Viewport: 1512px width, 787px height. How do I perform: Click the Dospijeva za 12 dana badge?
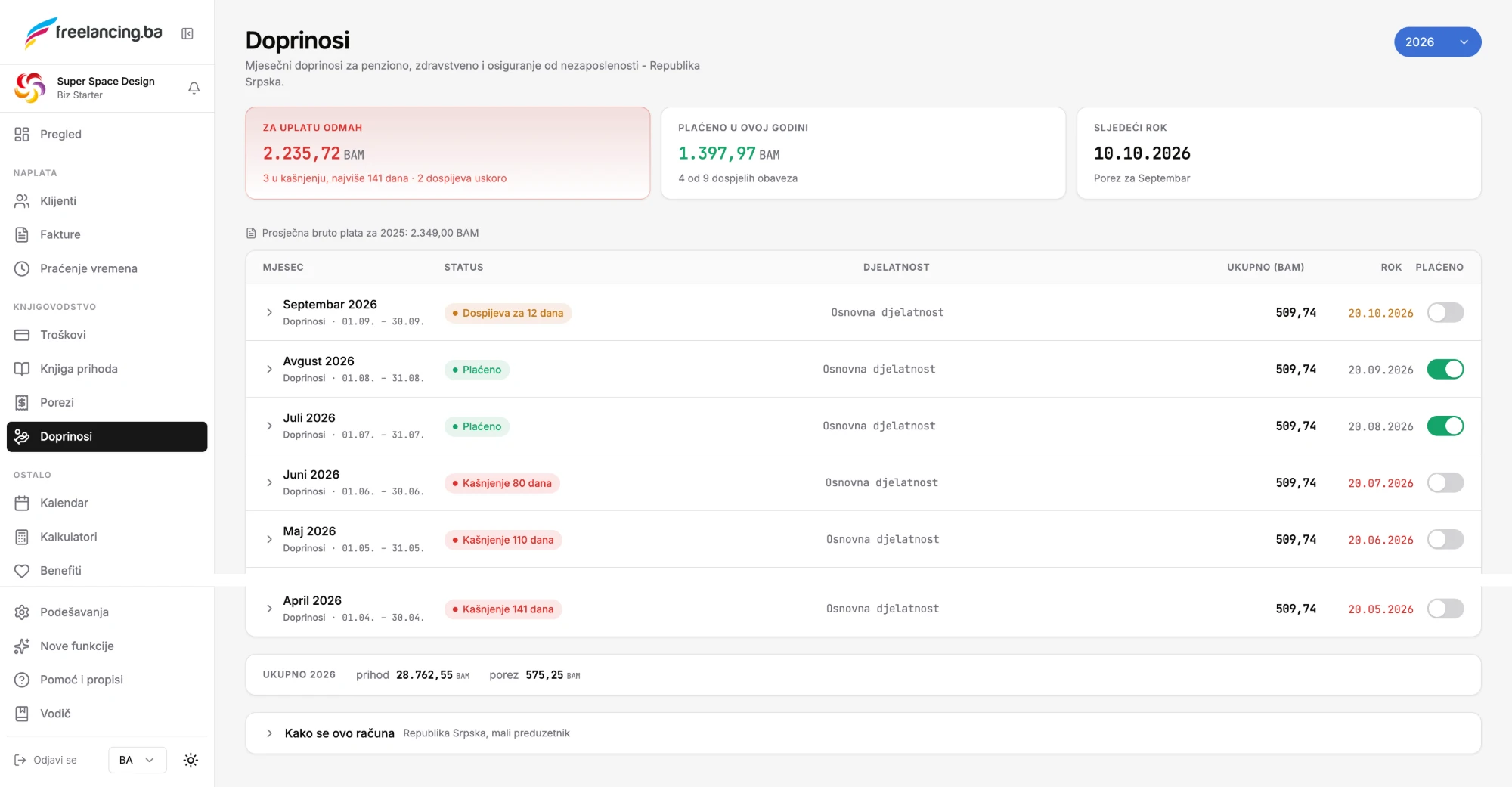point(507,313)
